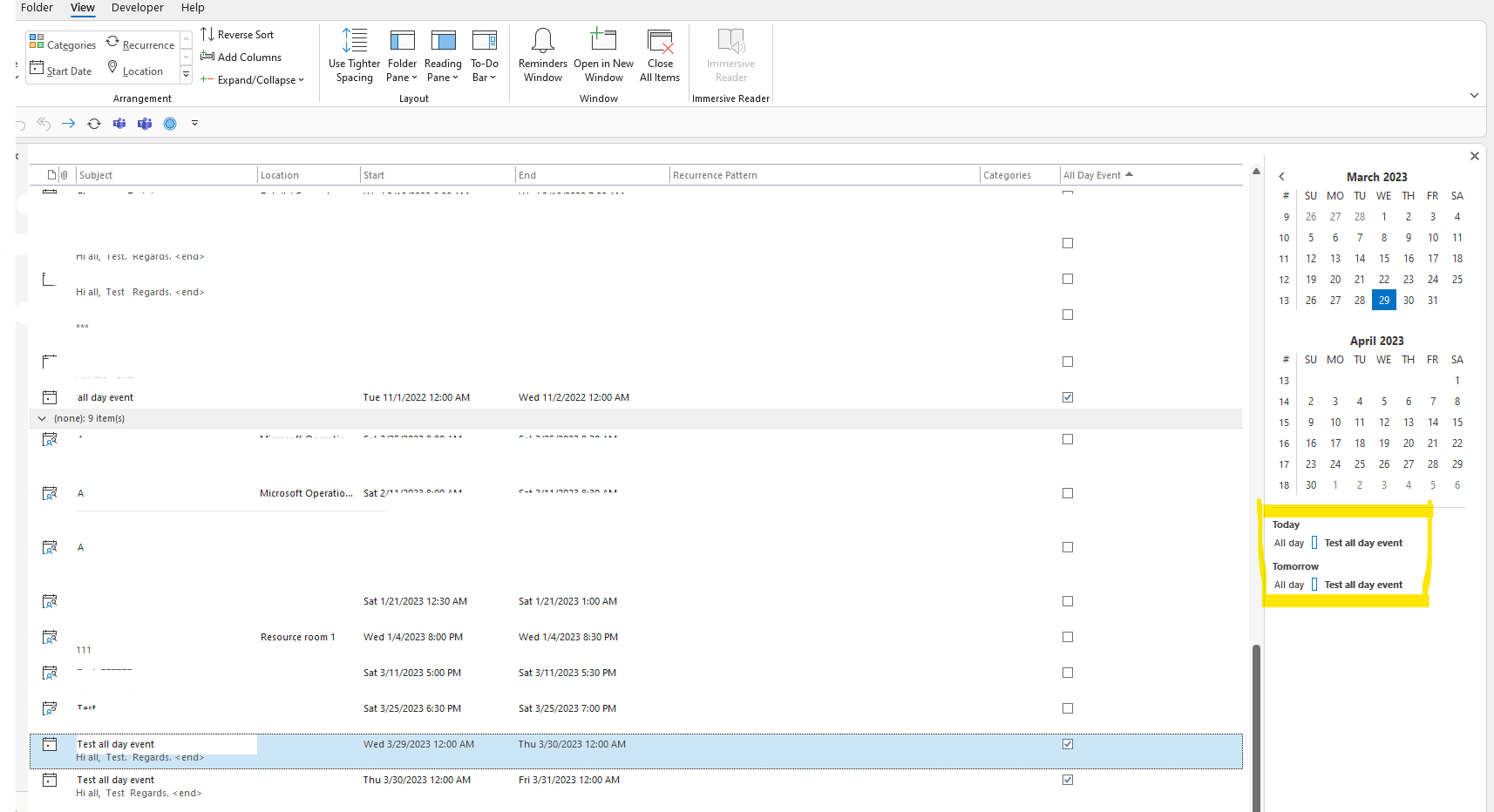
Task: Sort by End column header
Action: point(593,175)
